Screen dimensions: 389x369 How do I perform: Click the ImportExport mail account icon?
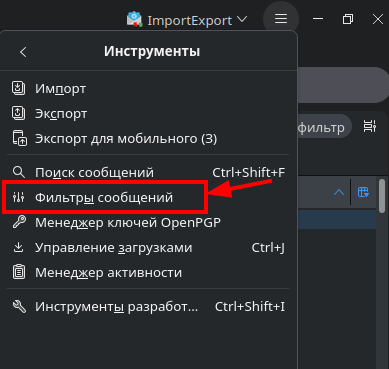click(x=134, y=20)
